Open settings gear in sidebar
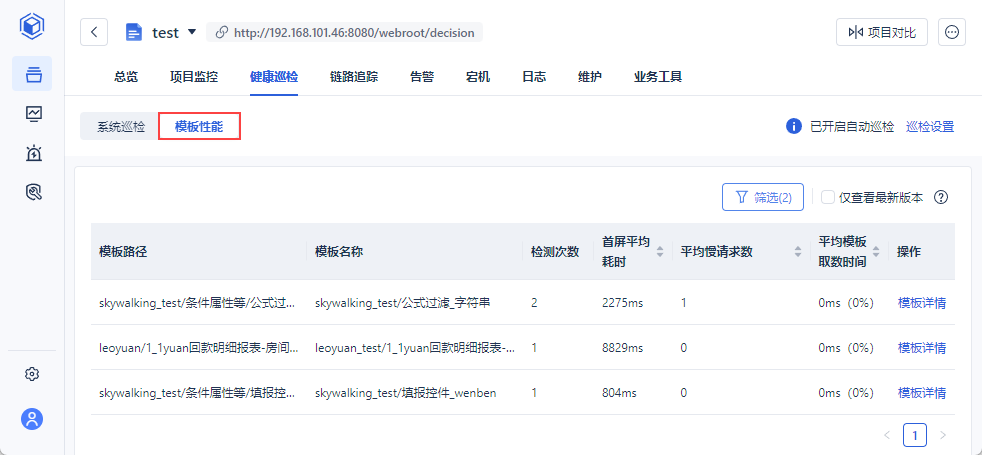Image resolution: width=982 pixels, height=455 pixels. 32,374
